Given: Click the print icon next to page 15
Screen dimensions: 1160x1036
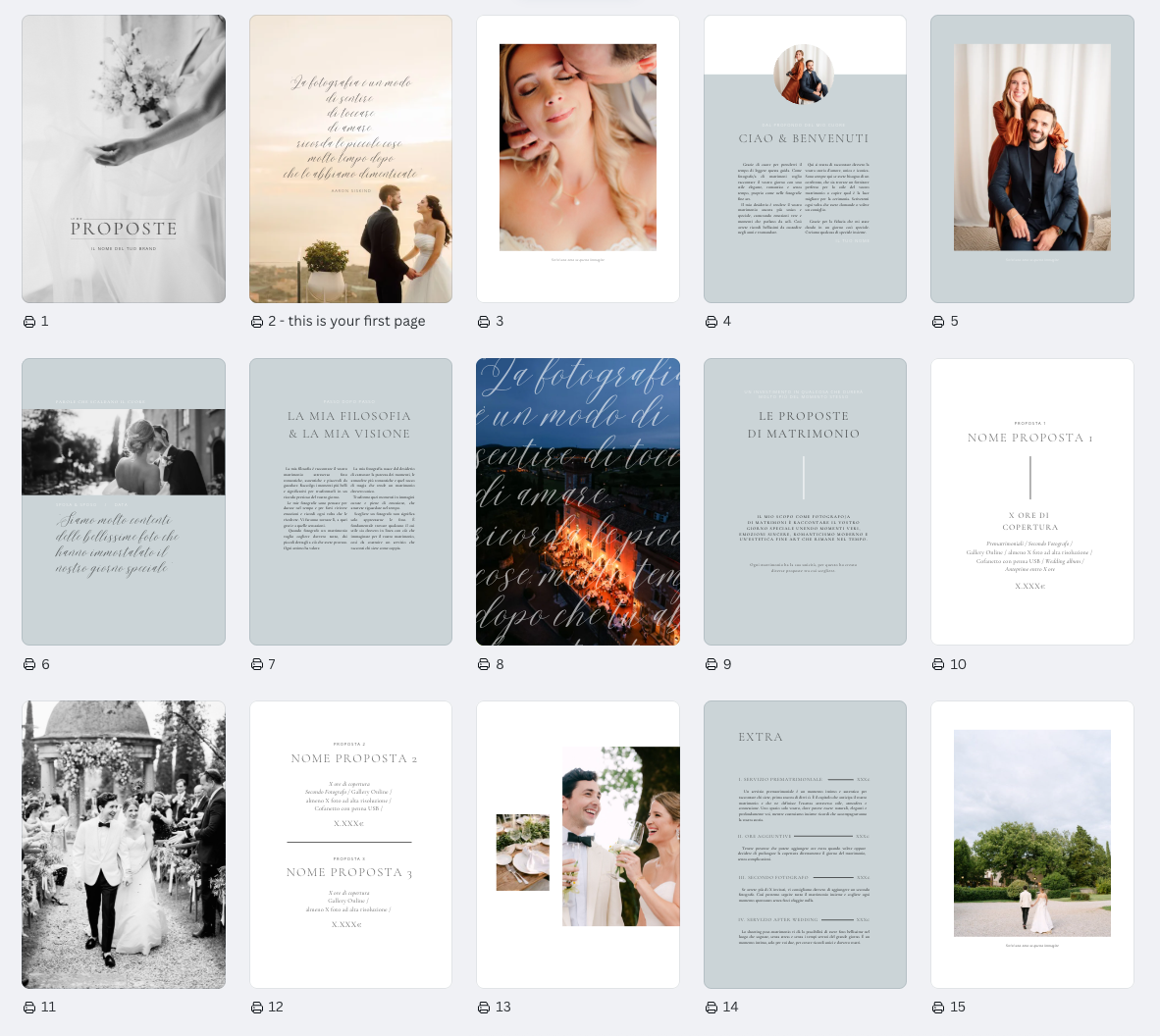Looking at the screenshot, I should point(938,1008).
